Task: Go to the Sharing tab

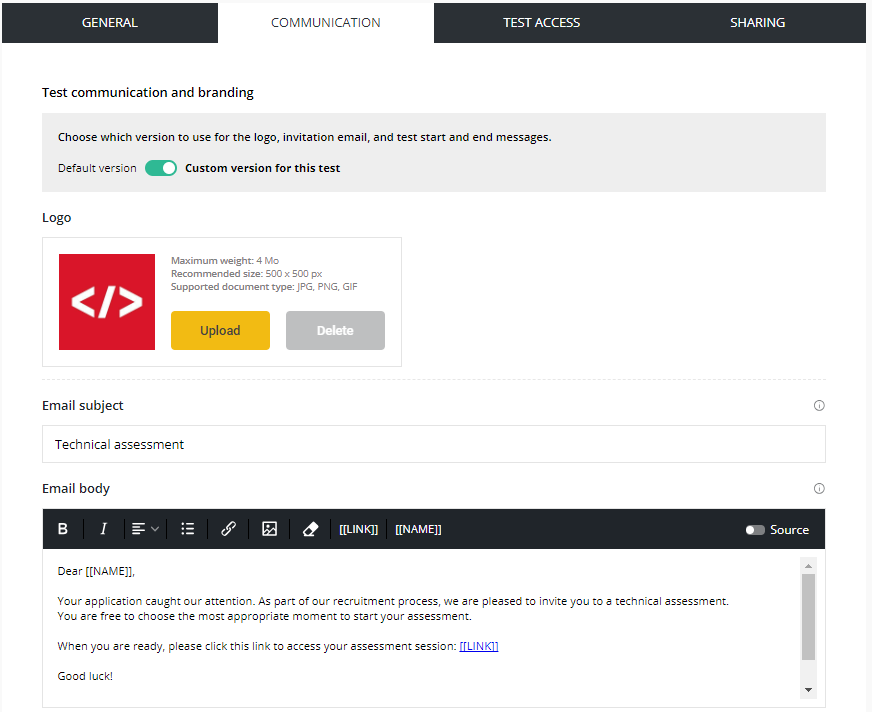Action: click(757, 22)
